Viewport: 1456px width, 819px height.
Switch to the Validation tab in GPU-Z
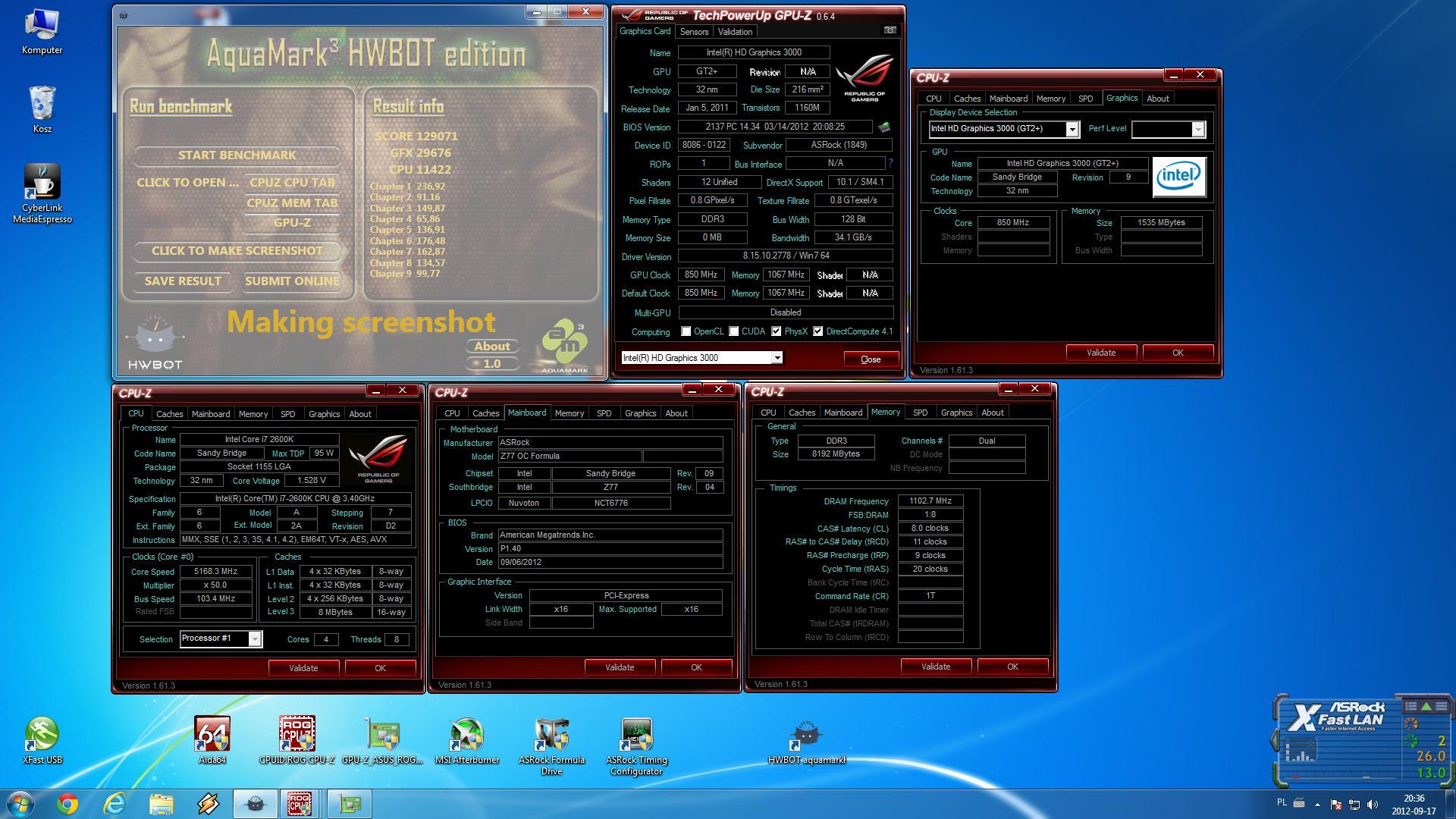point(735,32)
